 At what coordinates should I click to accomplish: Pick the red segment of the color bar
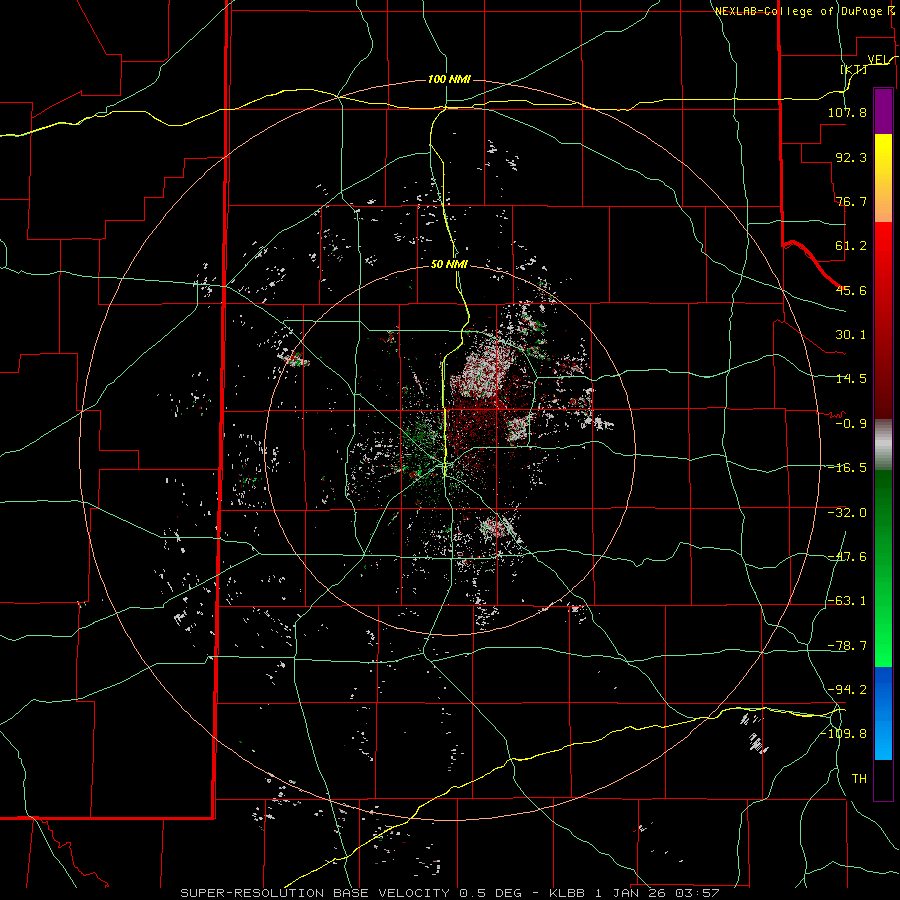[x=883, y=320]
